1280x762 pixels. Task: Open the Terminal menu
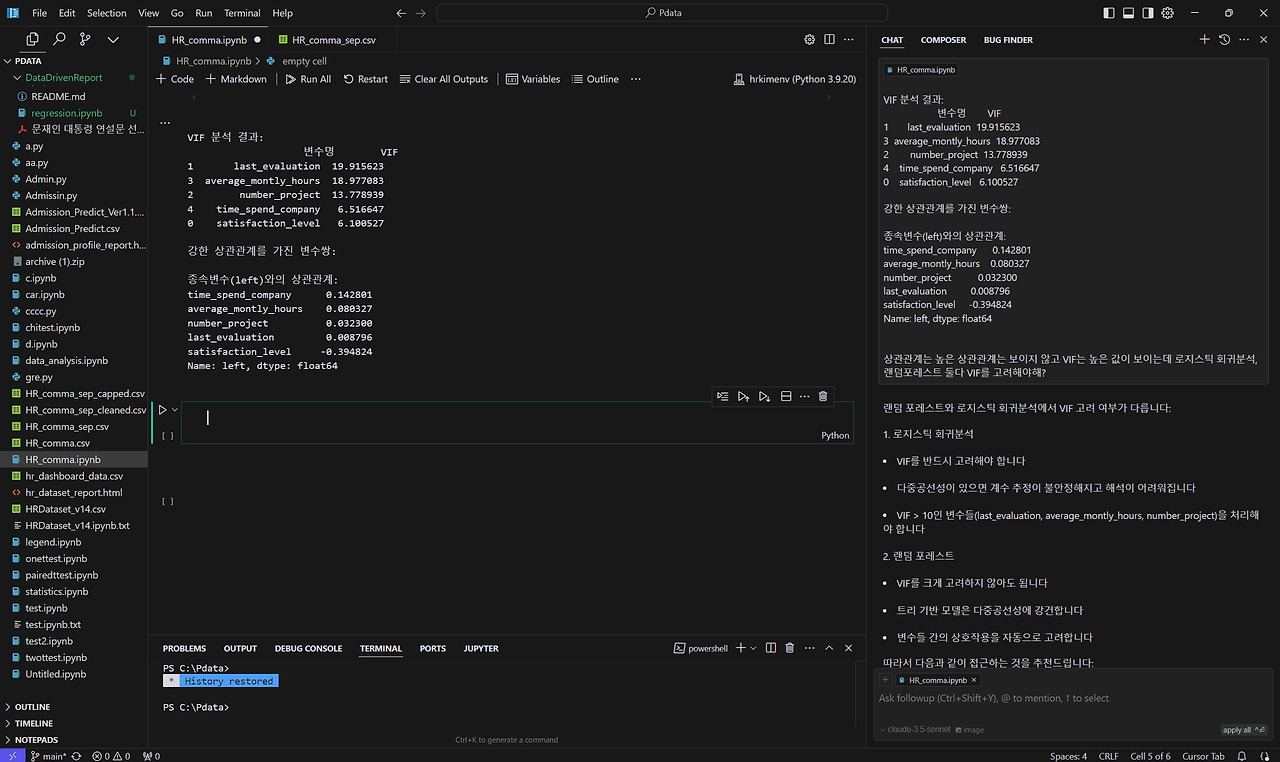click(241, 13)
